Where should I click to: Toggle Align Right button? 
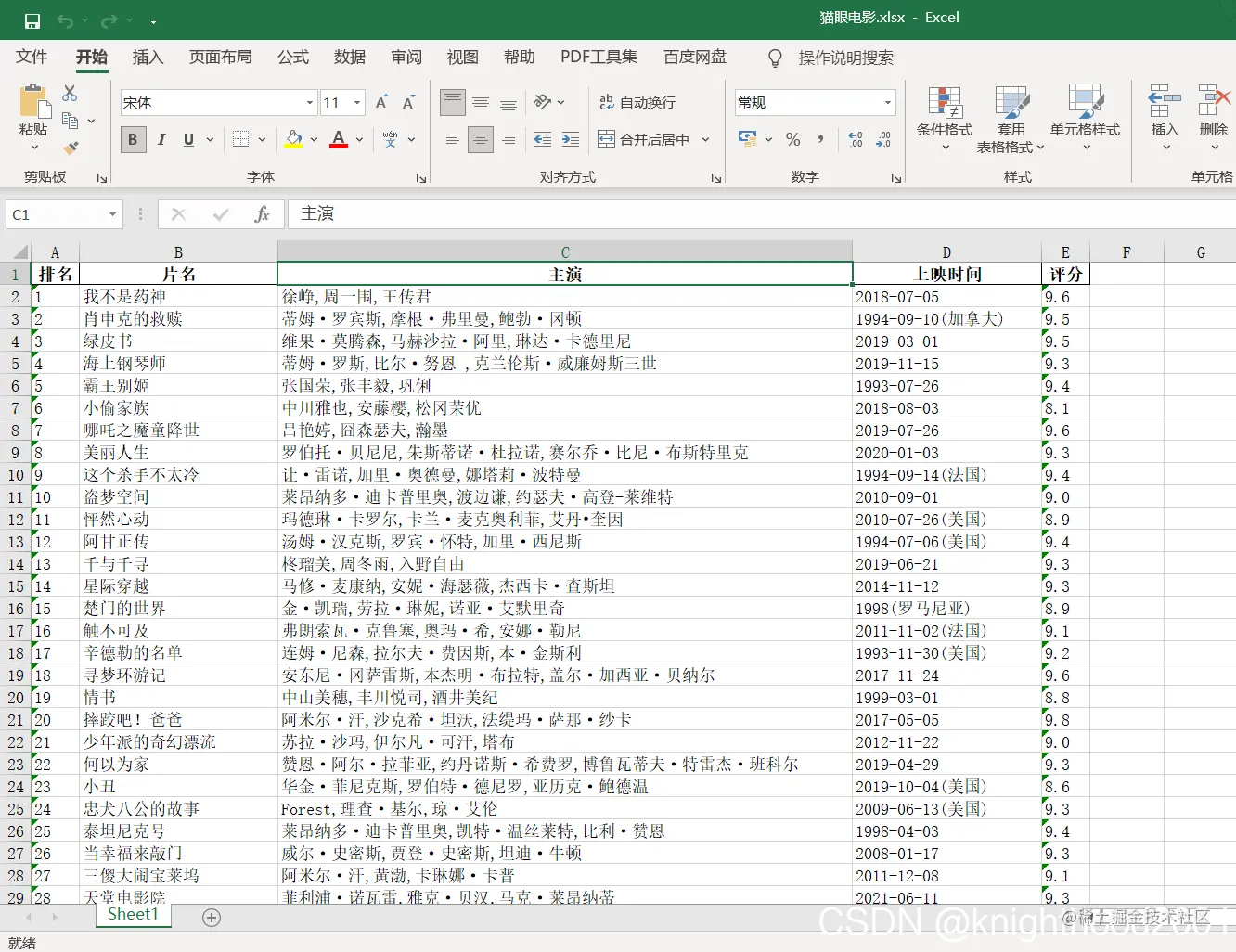[x=509, y=140]
